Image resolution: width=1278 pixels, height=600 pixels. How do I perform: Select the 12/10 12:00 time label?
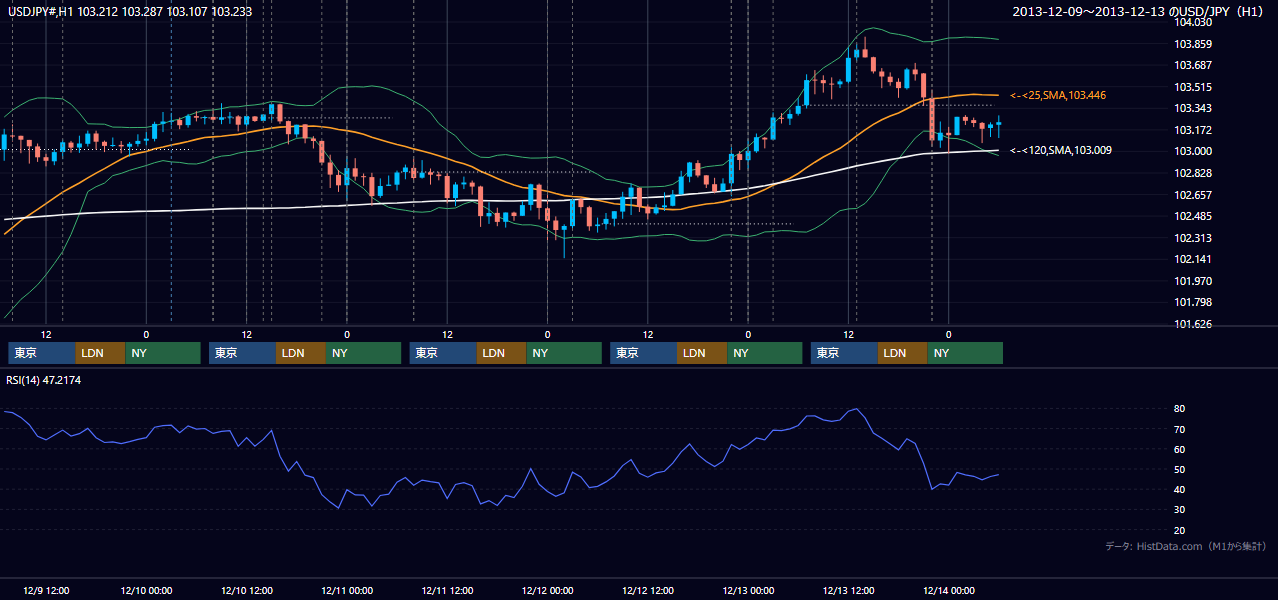tap(247, 590)
